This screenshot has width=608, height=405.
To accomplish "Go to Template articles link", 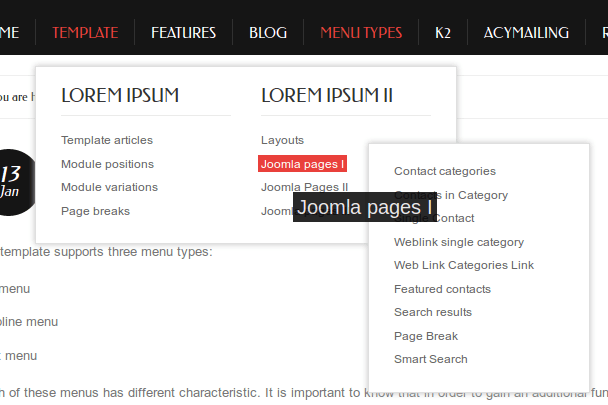I will click(107, 140).
